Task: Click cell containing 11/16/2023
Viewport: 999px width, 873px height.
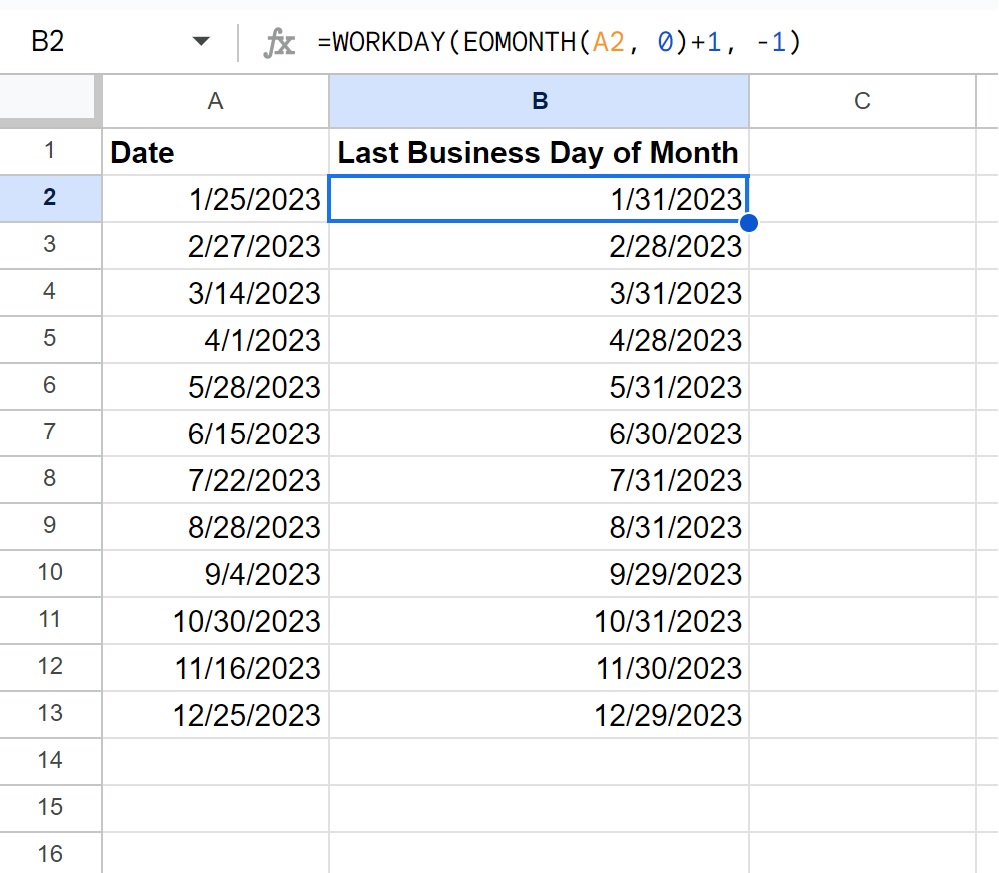Action: click(x=215, y=668)
